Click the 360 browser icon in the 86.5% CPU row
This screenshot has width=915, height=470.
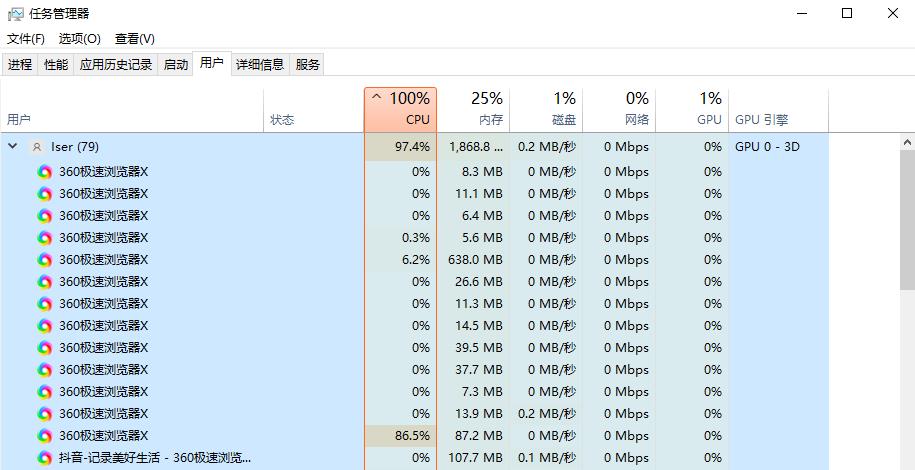[x=44, y=436]
